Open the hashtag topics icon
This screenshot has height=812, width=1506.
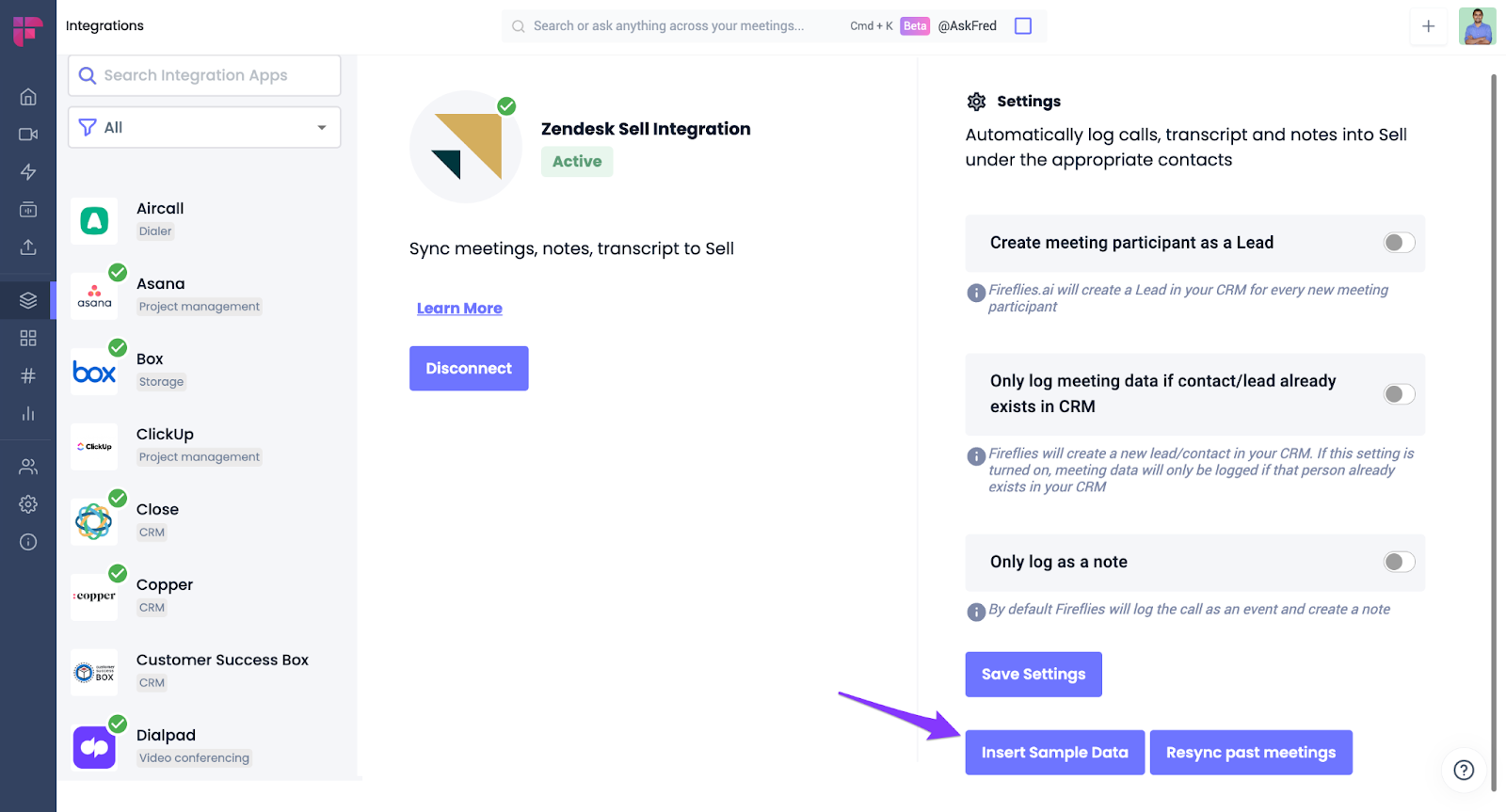(x=28, y=376)
